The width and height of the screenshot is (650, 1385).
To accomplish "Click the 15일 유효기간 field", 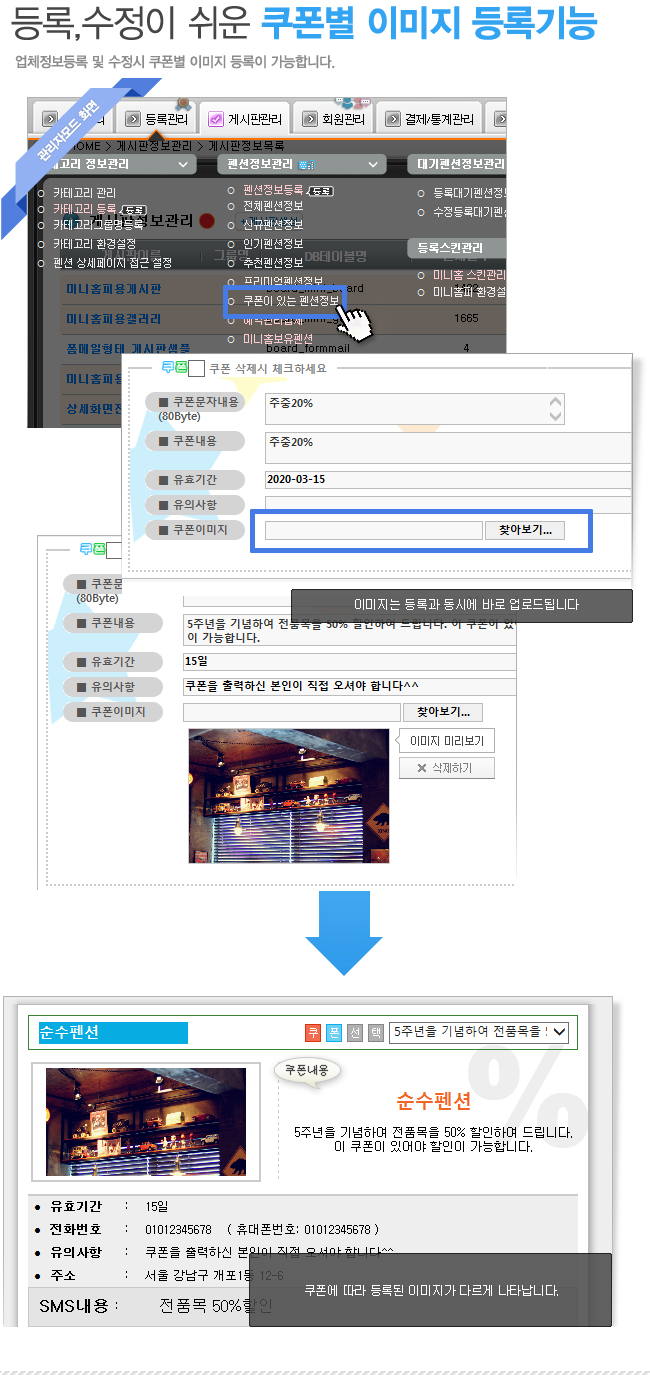I will pyautogui.click(x=349, y=661).
